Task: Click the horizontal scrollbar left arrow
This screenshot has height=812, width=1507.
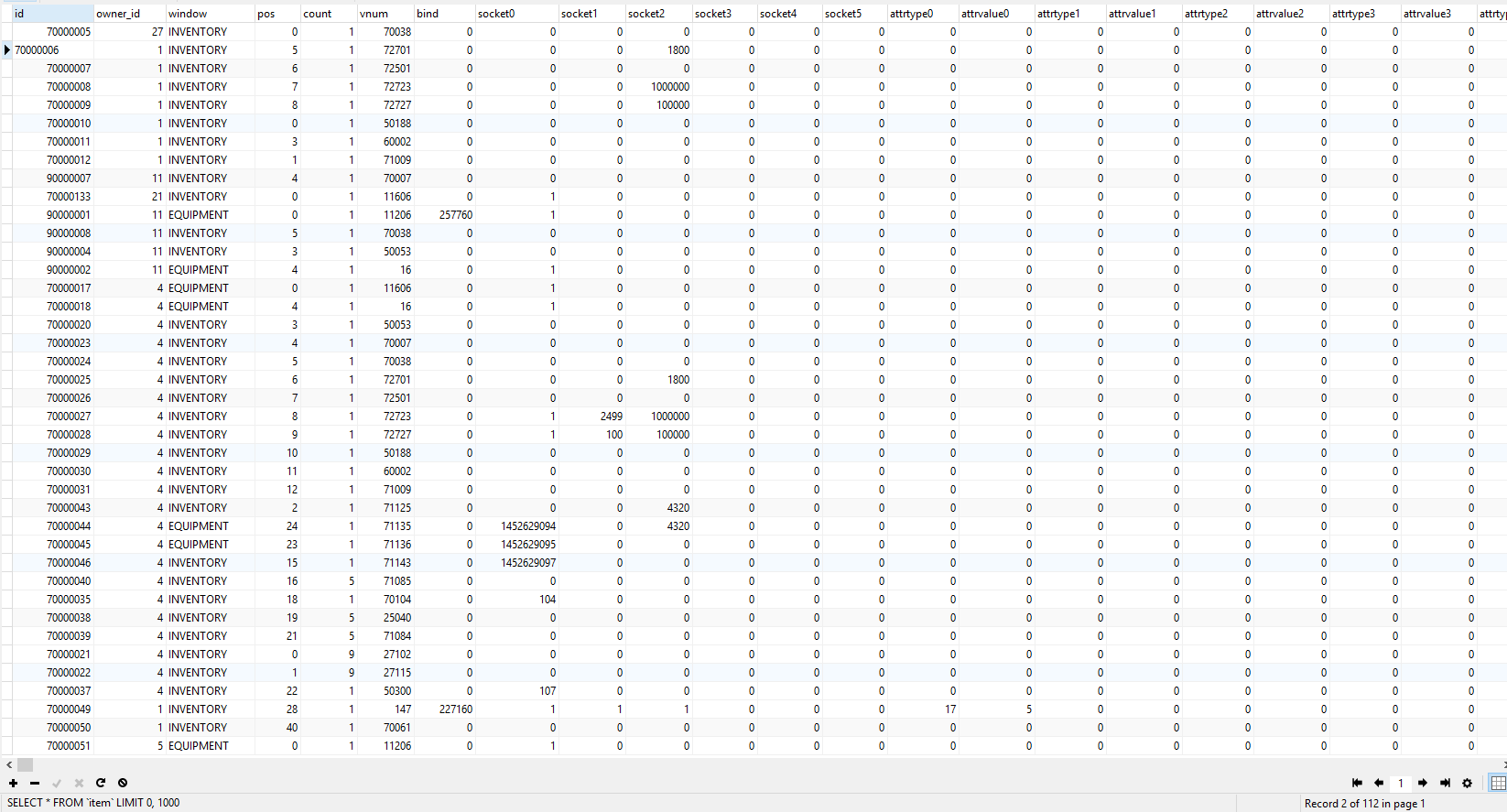Action: [x=9, y=764]
